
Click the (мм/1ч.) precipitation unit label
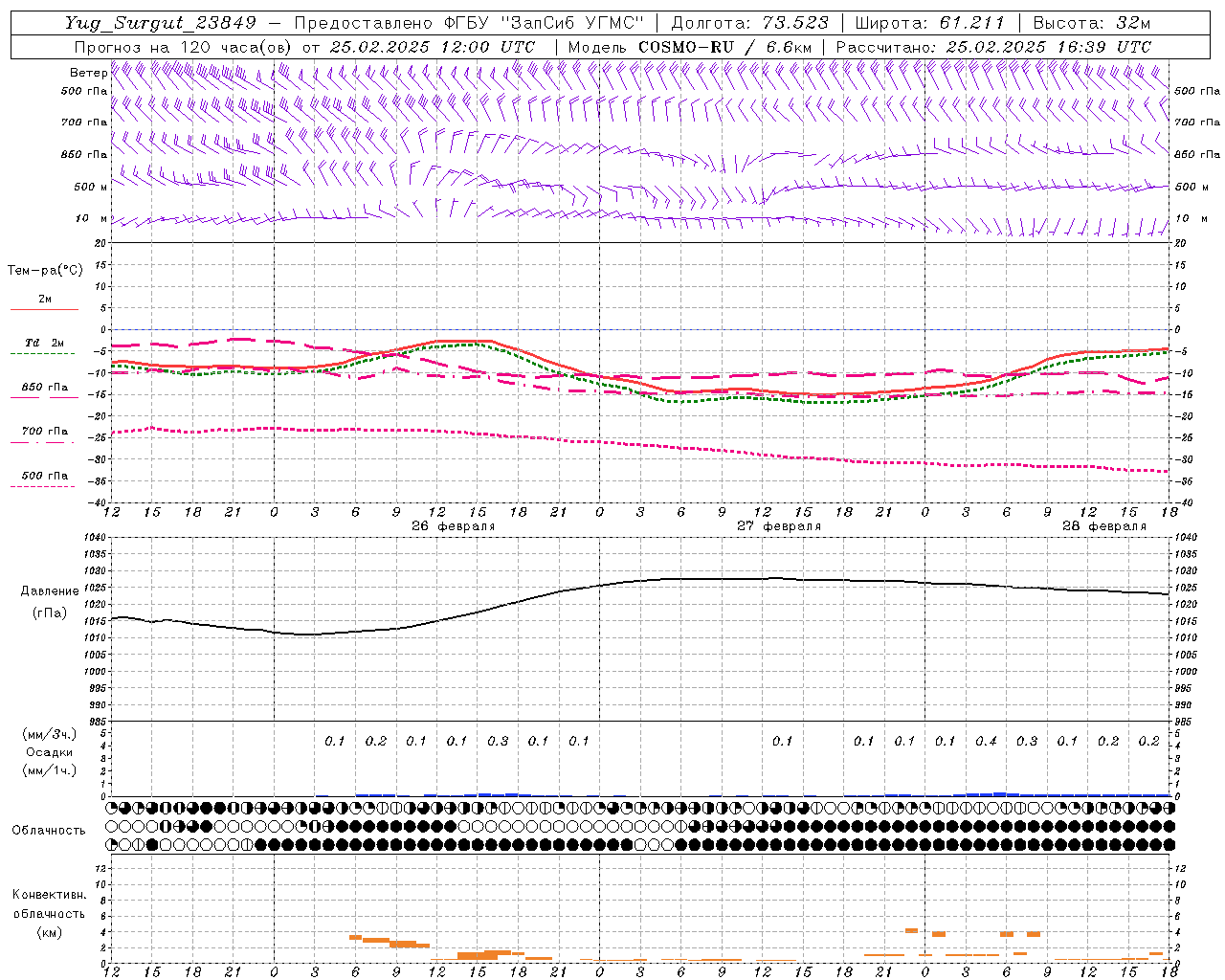(x=50, y=770)
